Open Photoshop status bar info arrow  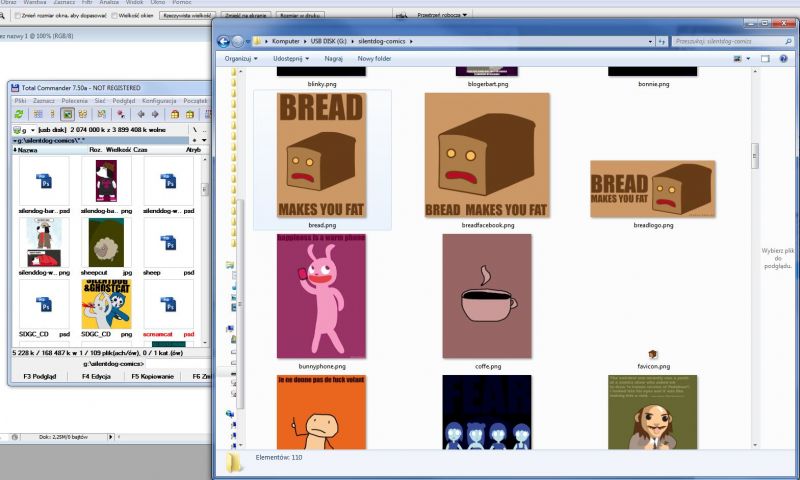point(110,437)
